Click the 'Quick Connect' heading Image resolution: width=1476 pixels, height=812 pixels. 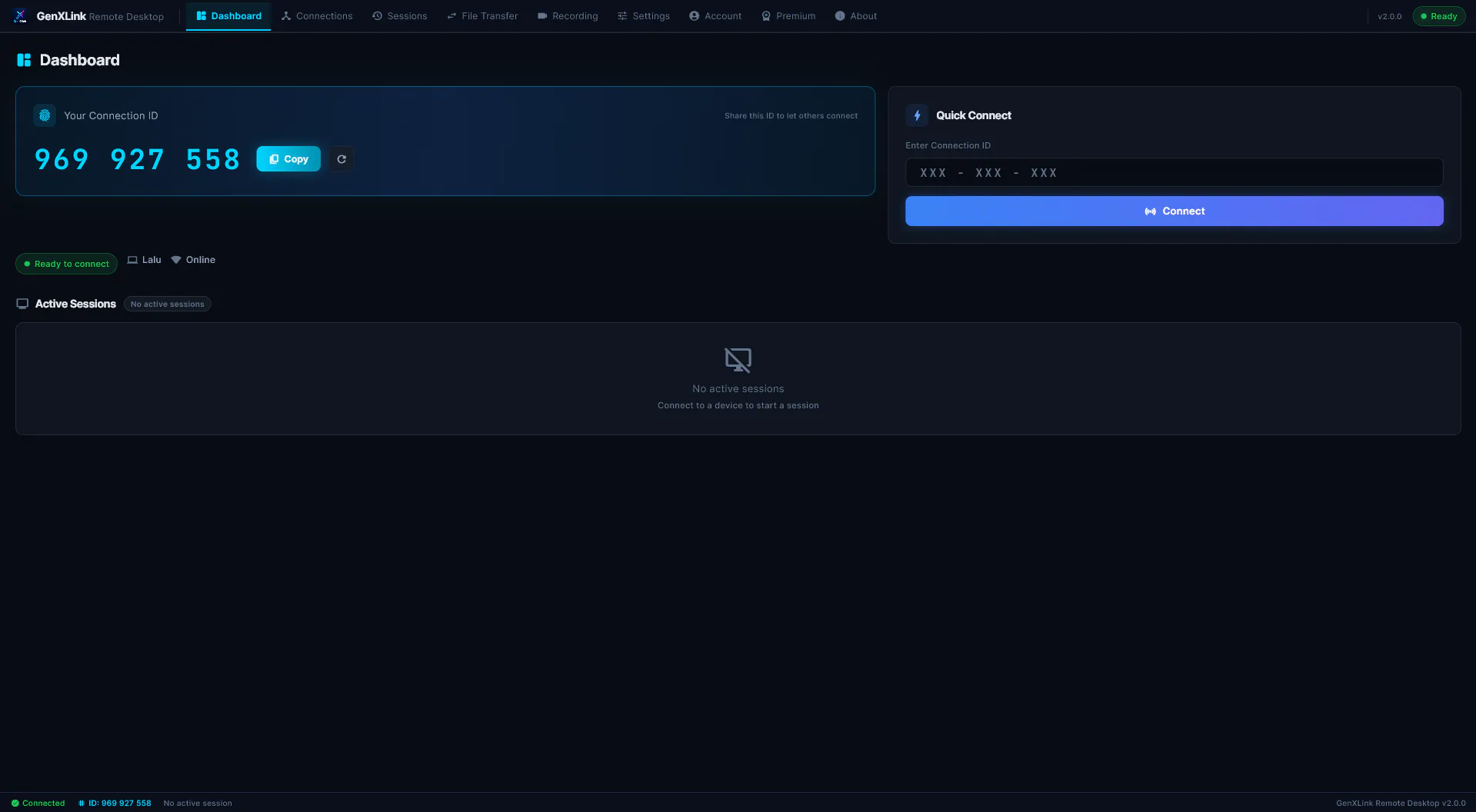[974, 115]
